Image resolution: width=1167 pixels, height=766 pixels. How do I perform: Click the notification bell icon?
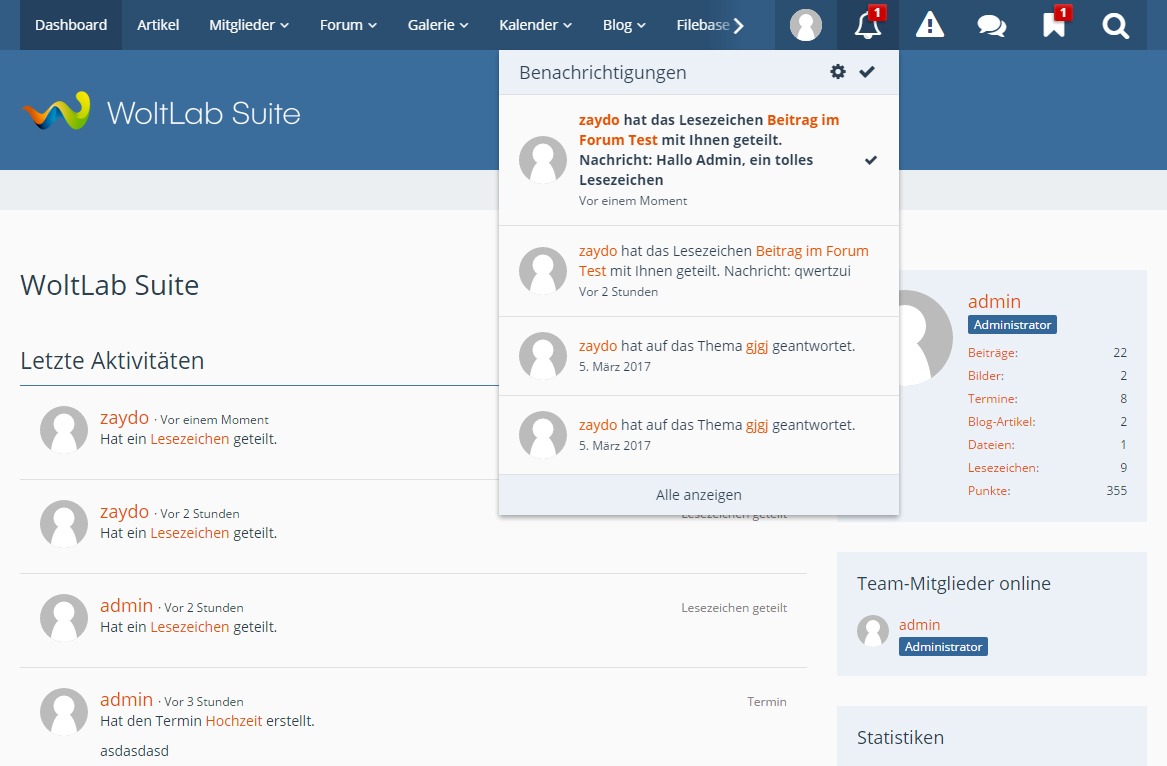[867, 25]
